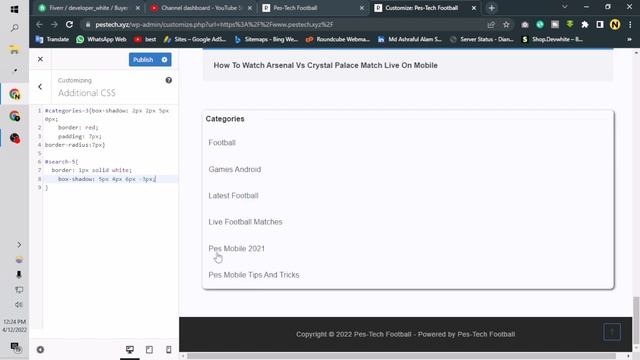Bookmark this page with the star
Viewport: 640px width, 360px height.
(x=506, y=24)
